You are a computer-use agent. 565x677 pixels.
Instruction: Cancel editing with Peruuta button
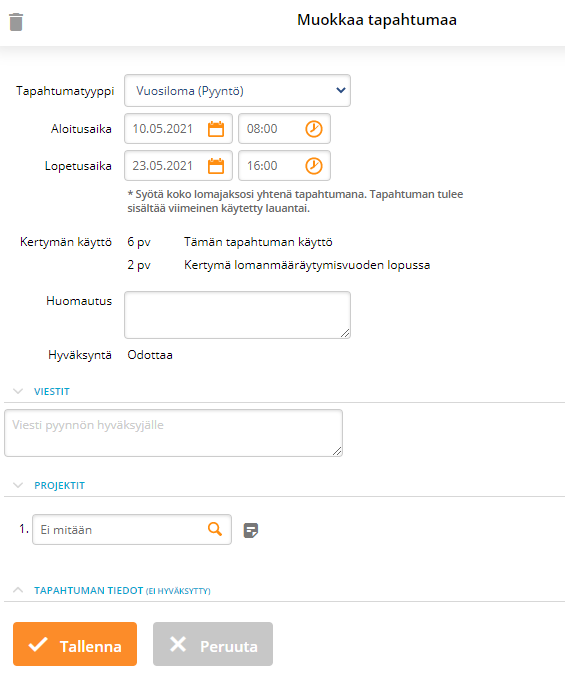point(213,644)
